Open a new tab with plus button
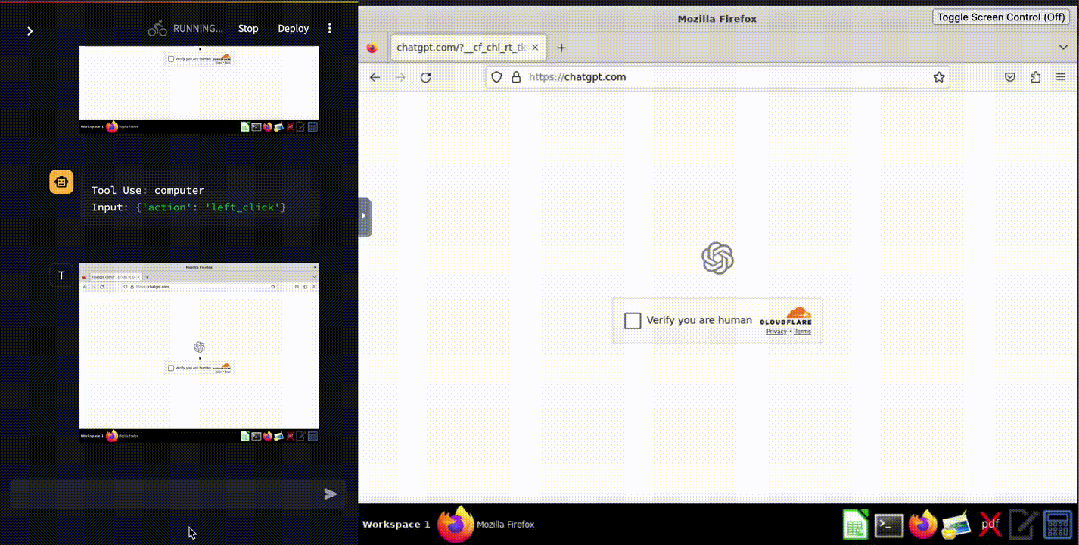This screenshot has height=545, width=1079. point(561,47)
